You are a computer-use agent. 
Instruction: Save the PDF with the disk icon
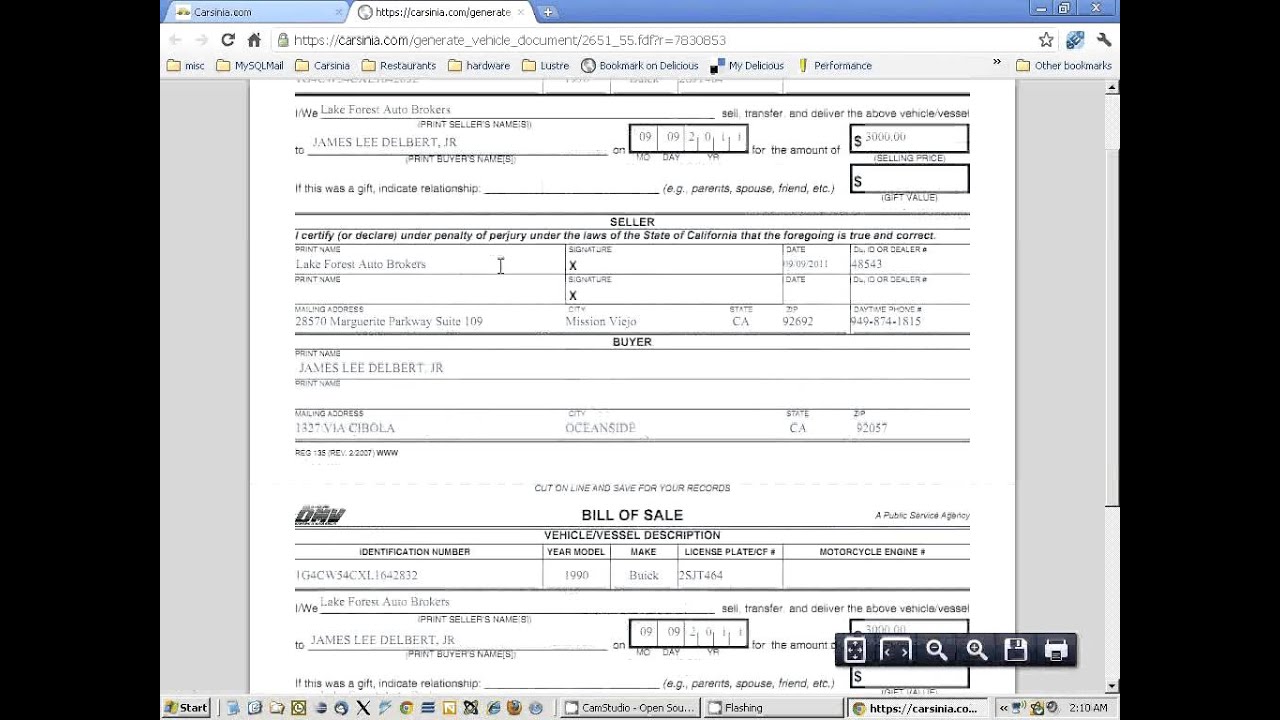click(1016, 650)
